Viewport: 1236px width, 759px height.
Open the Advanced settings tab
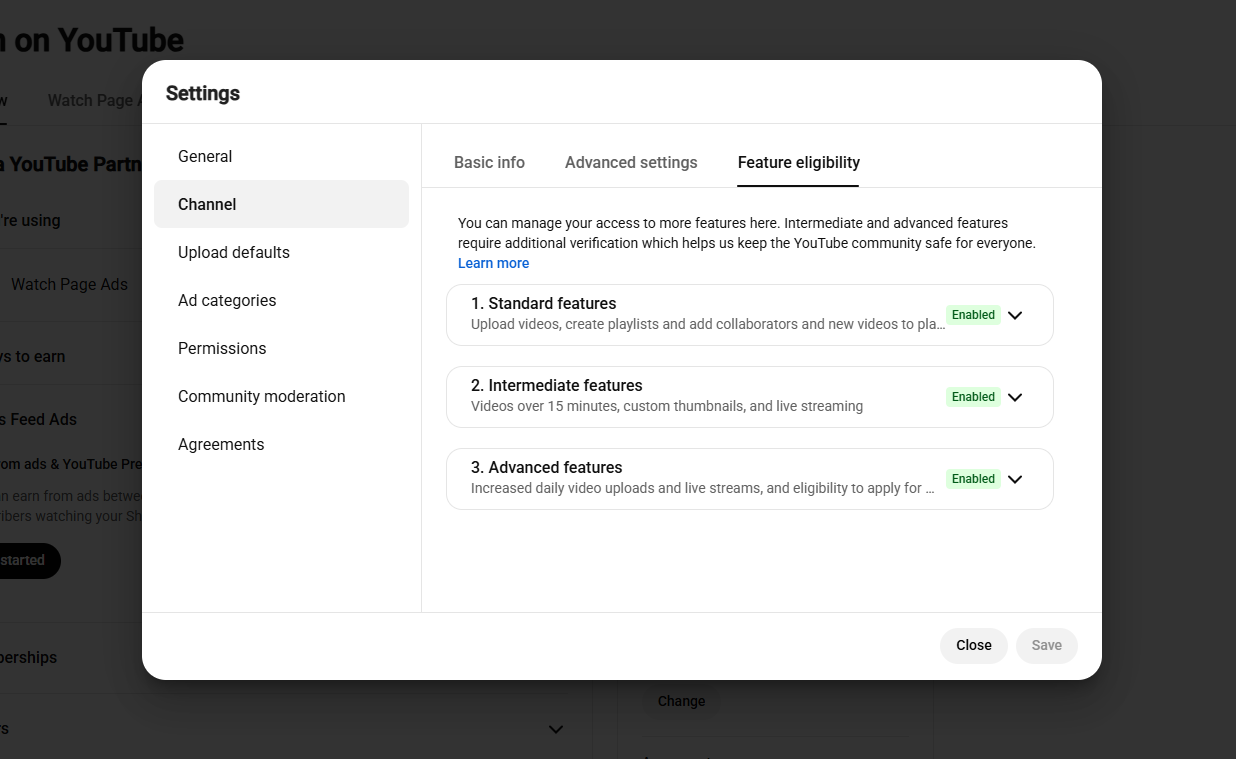point(631,162)
